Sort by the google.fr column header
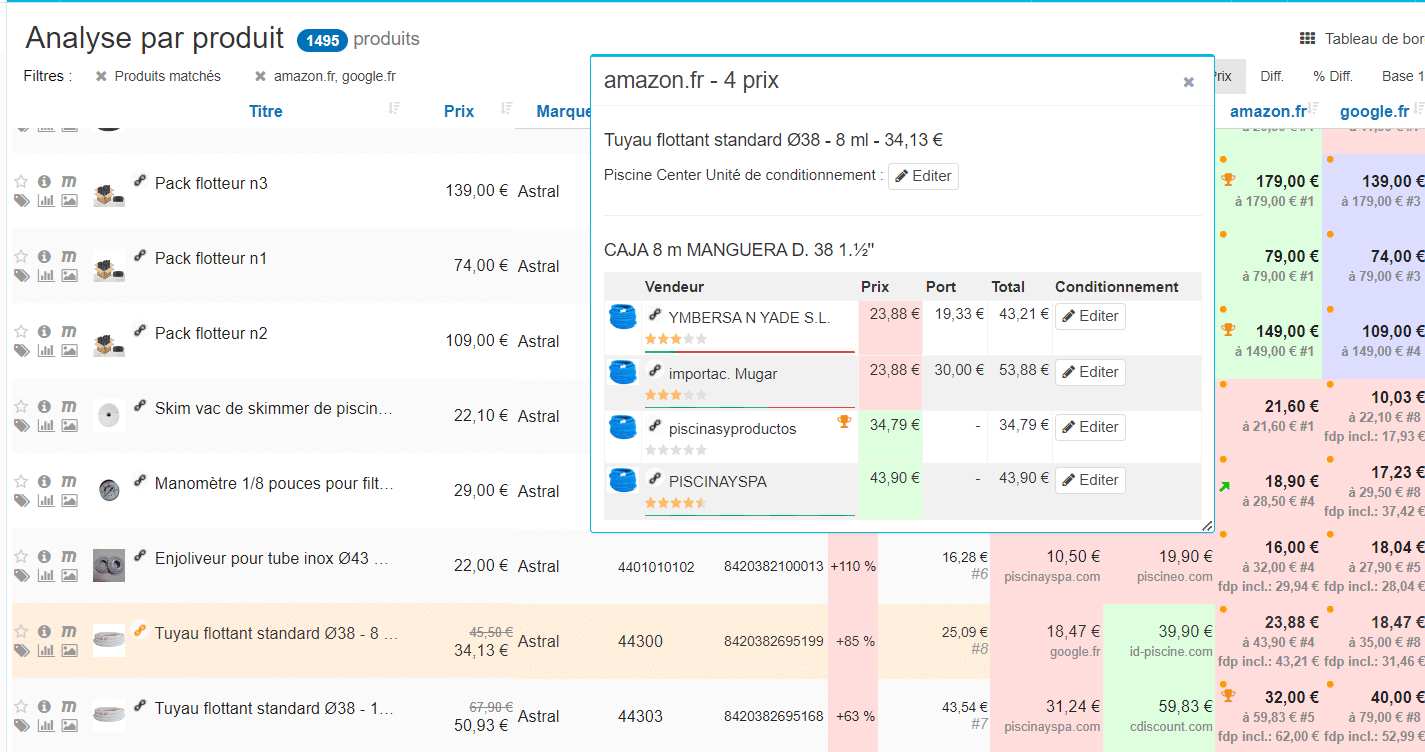 [1374, 111]
